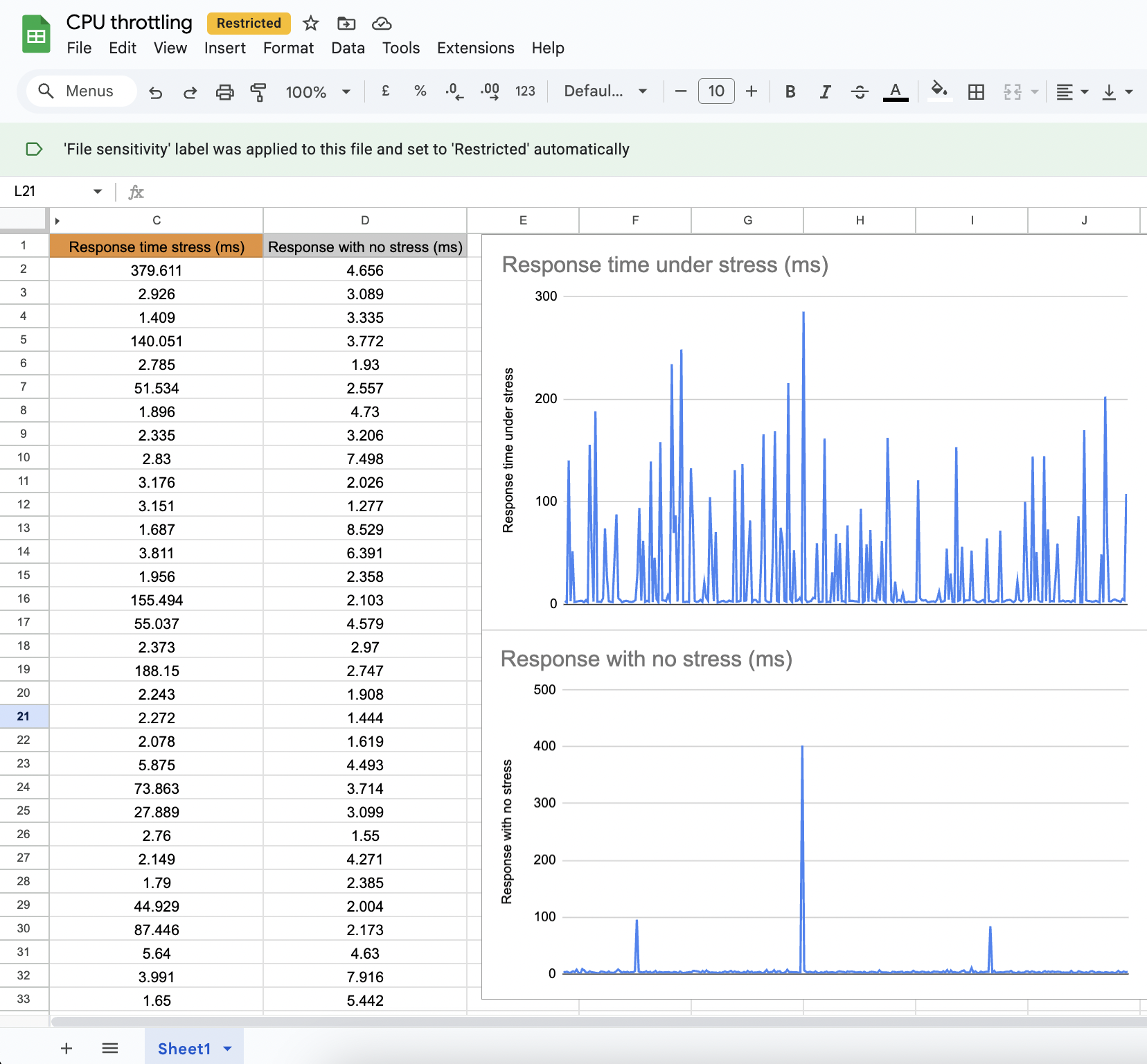The width and height of the screenshot is (1147, 1064).
Task: Apply strikethrough formatting
Action: point(859,91)
